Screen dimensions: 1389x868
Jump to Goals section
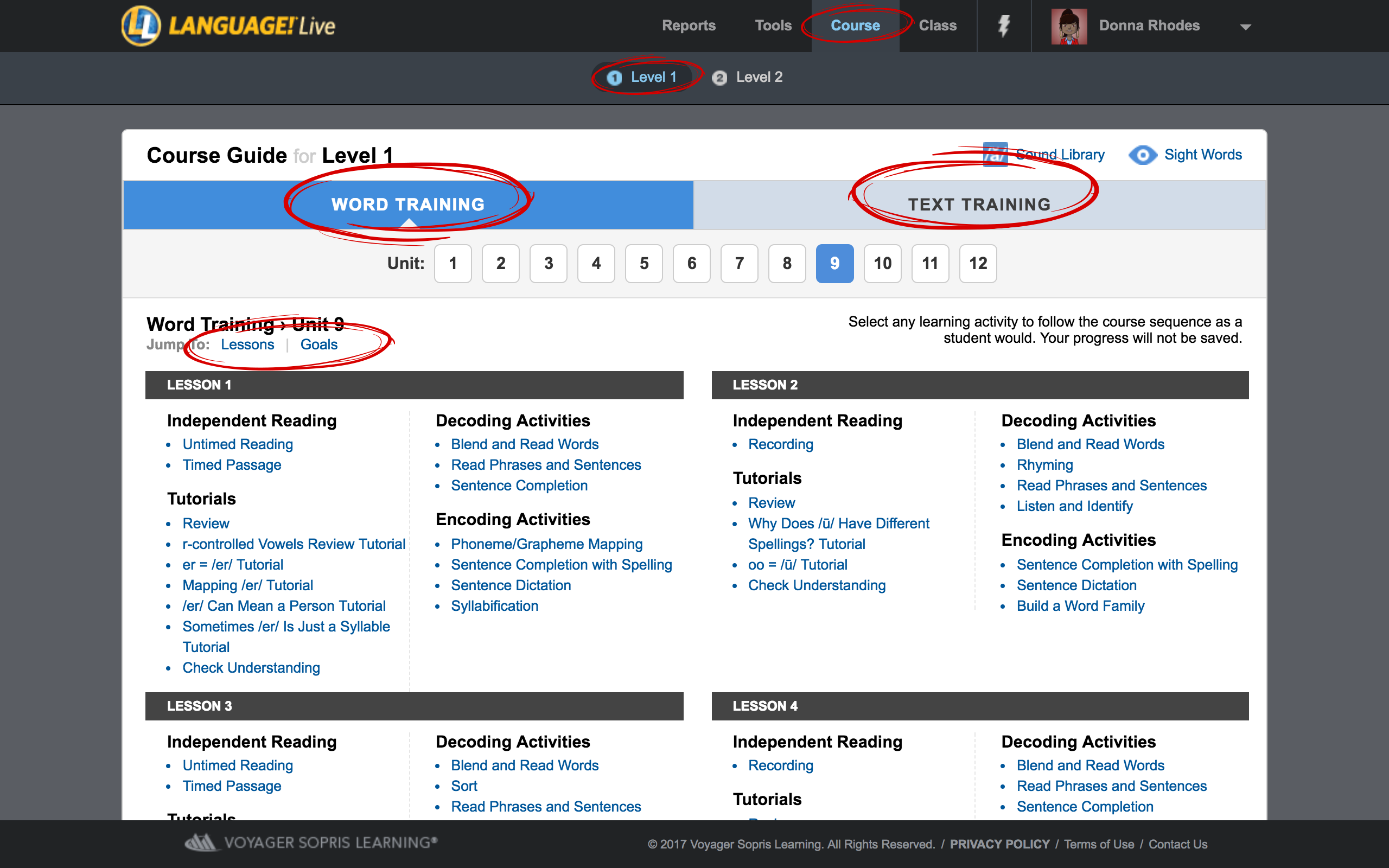point(318,344)
